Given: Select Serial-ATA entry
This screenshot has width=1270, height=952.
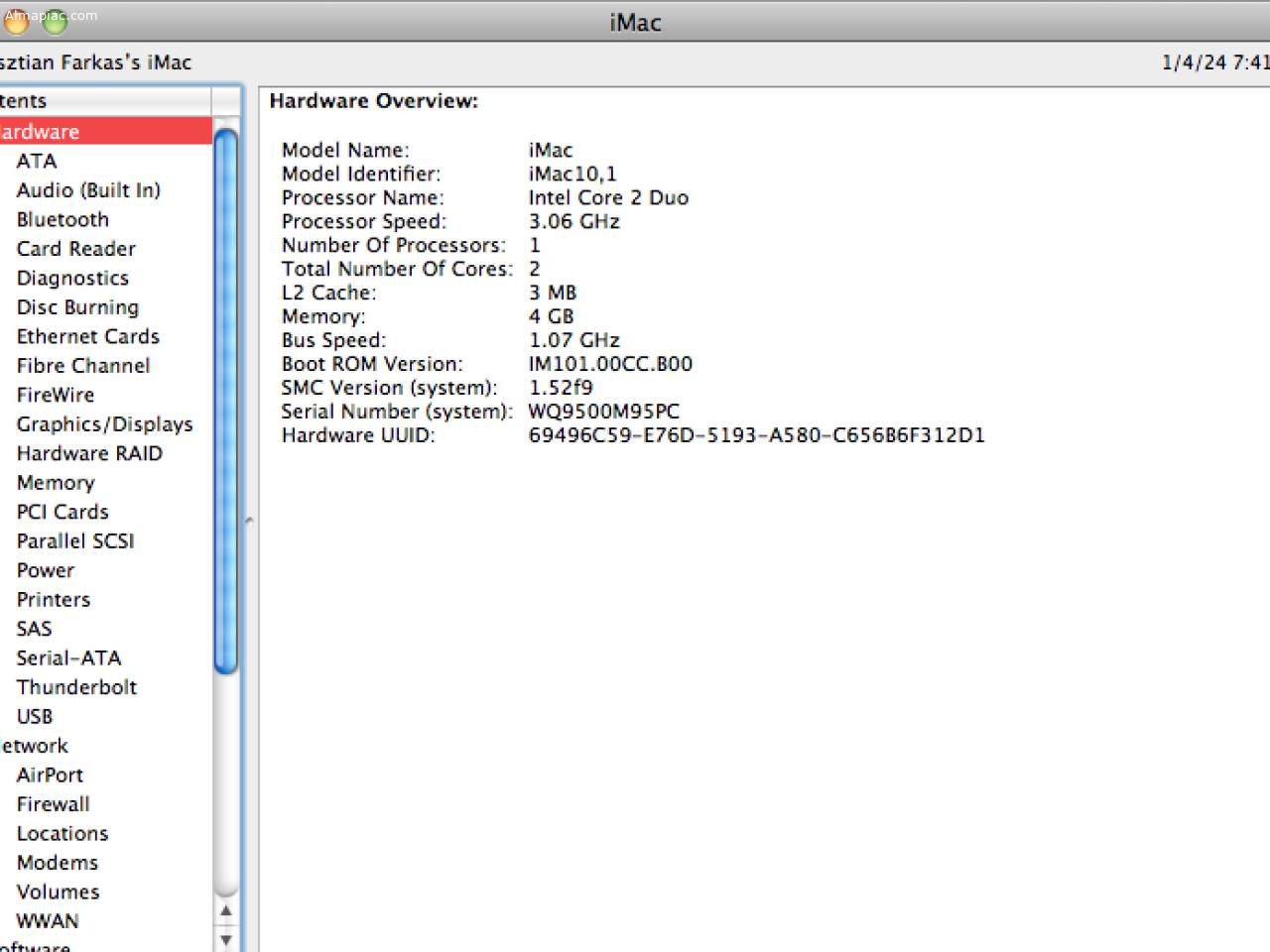Looking at the screenshot, I should (x=68, y=658).
